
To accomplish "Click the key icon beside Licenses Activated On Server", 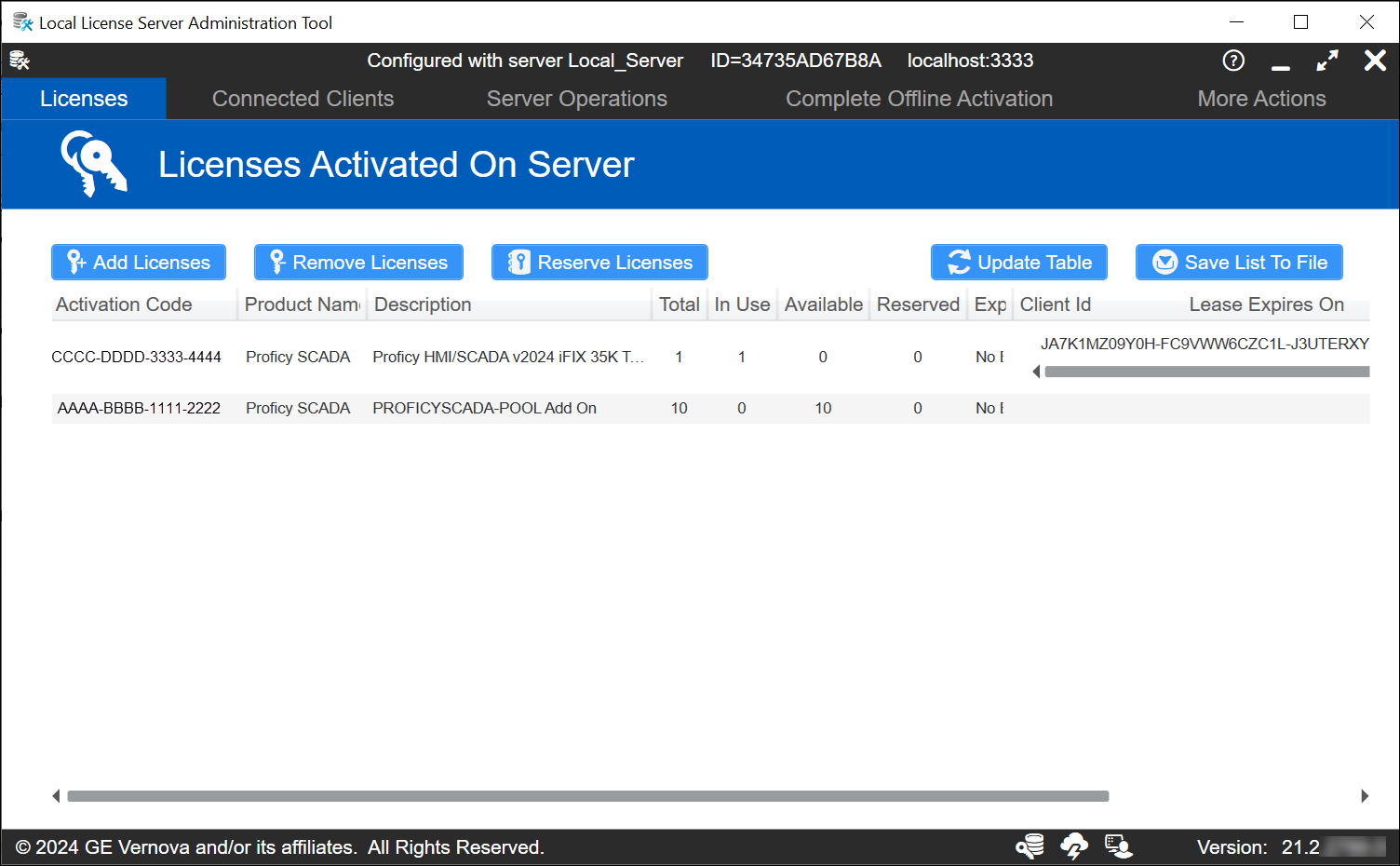I will point(93,163).
